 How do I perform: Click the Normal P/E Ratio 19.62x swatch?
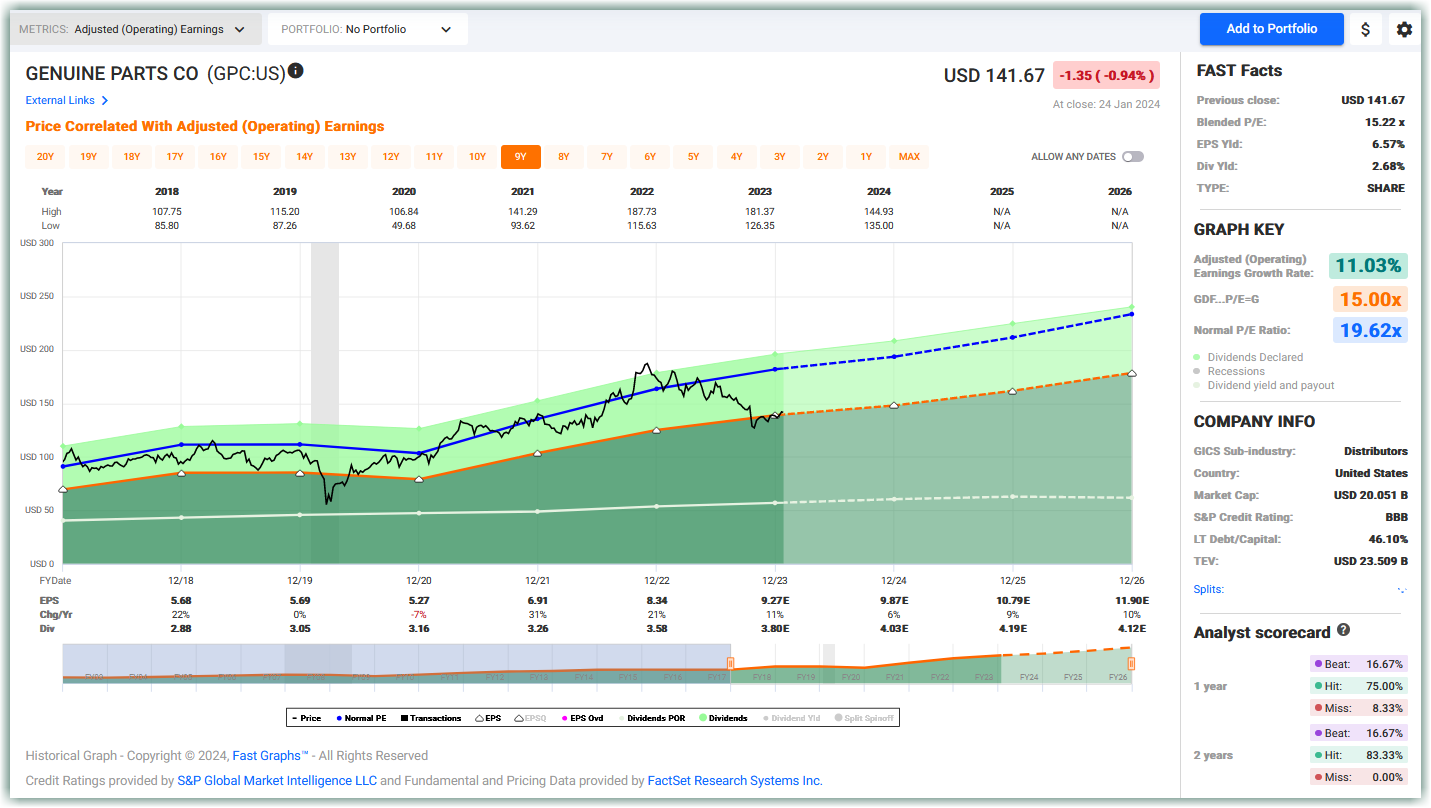(x=1369, y=330)
